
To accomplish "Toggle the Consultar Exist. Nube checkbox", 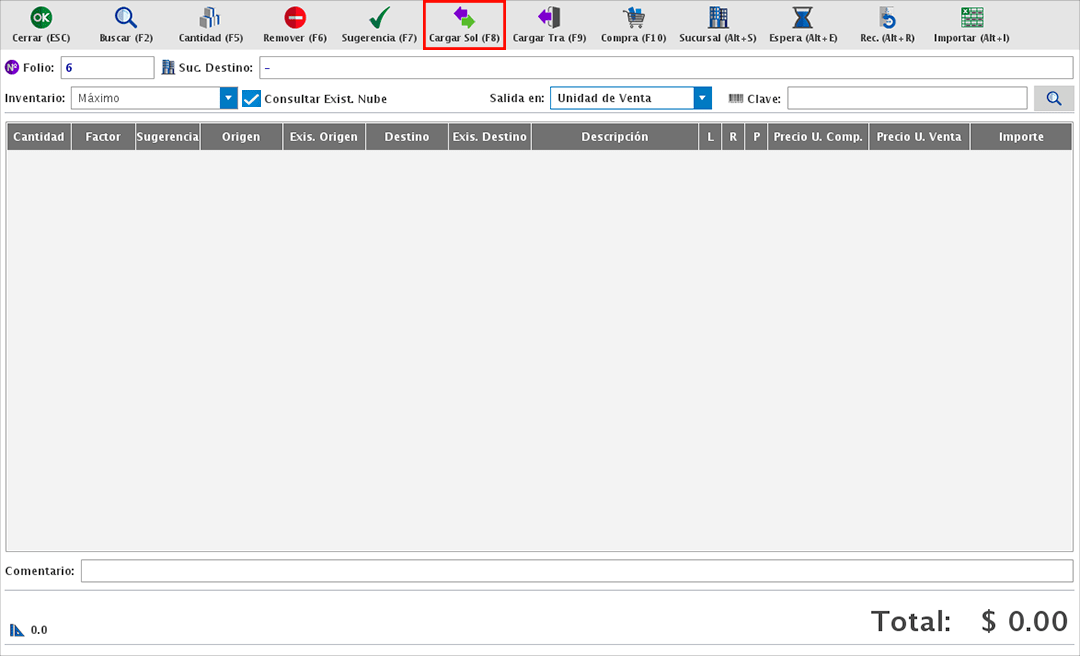I will [252, 99].
